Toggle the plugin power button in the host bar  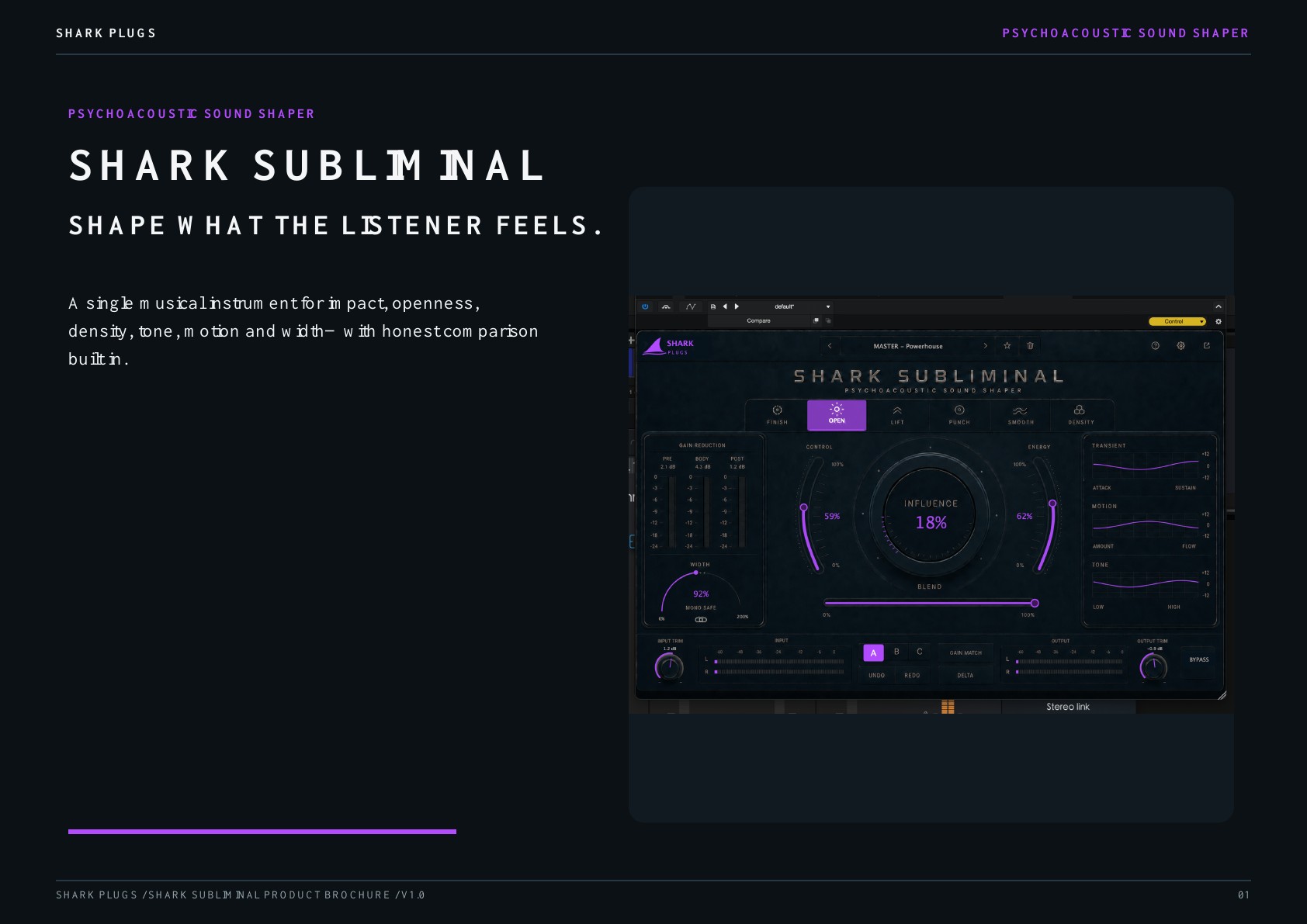point(645,306)
